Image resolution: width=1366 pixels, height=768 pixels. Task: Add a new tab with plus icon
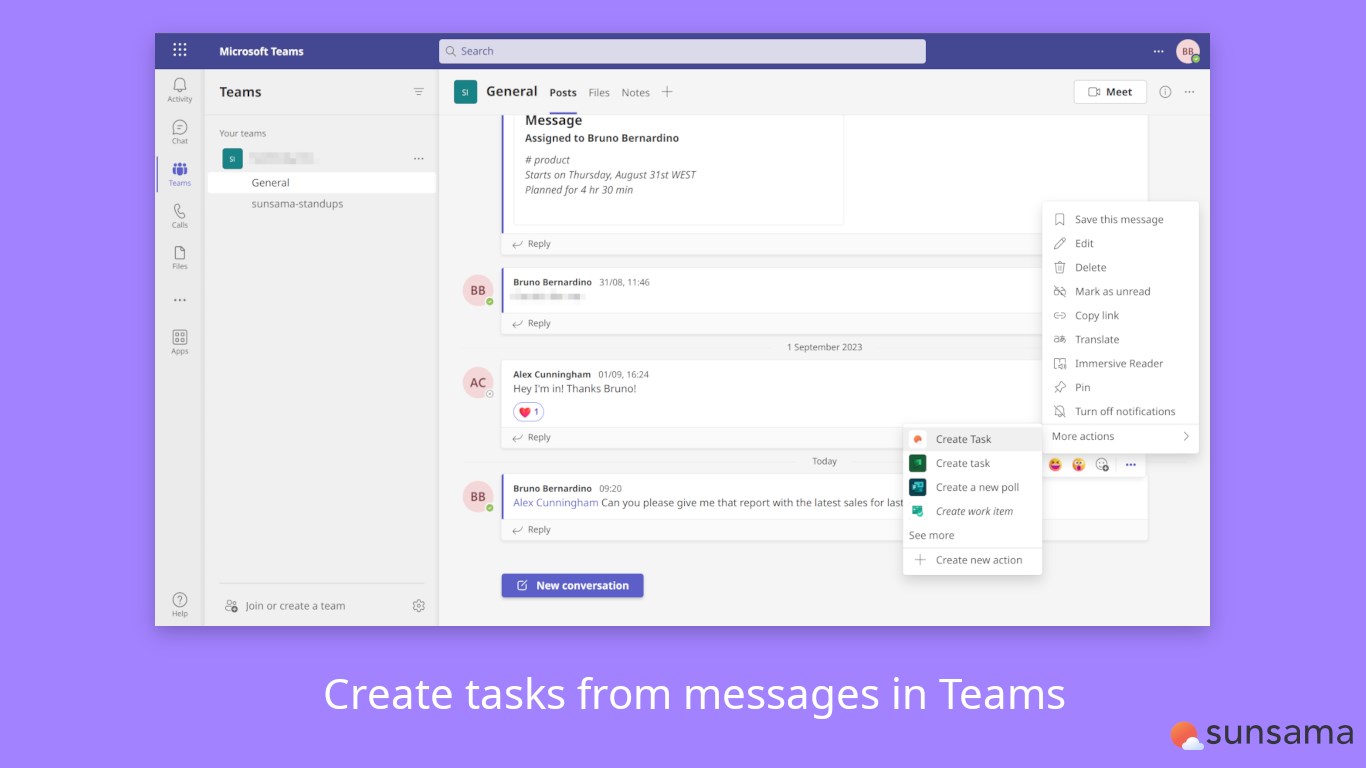pyautogui.click(x=667, y=92)
